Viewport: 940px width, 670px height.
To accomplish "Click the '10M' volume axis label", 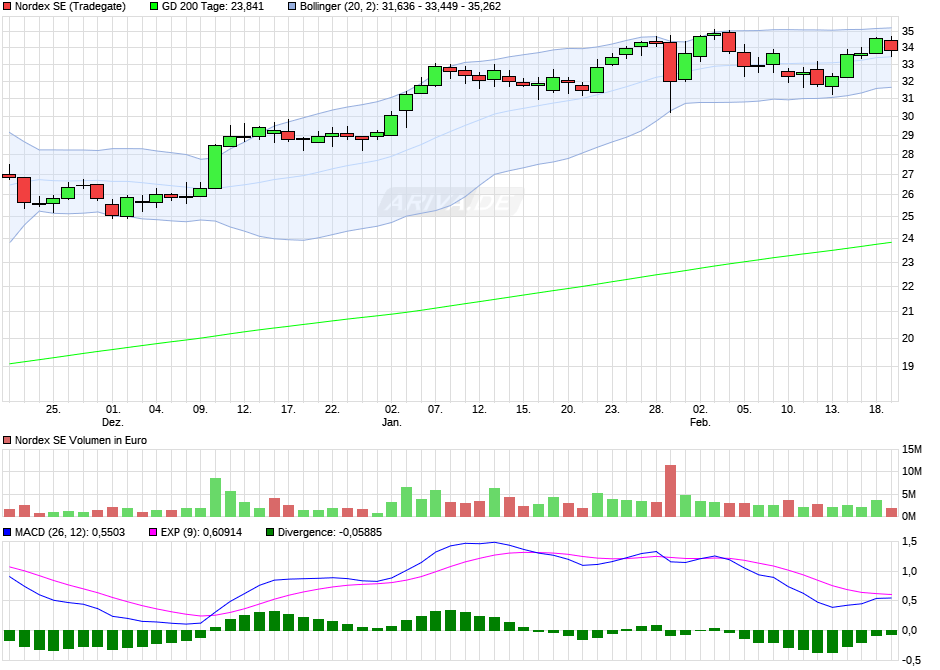I will 912,472.
